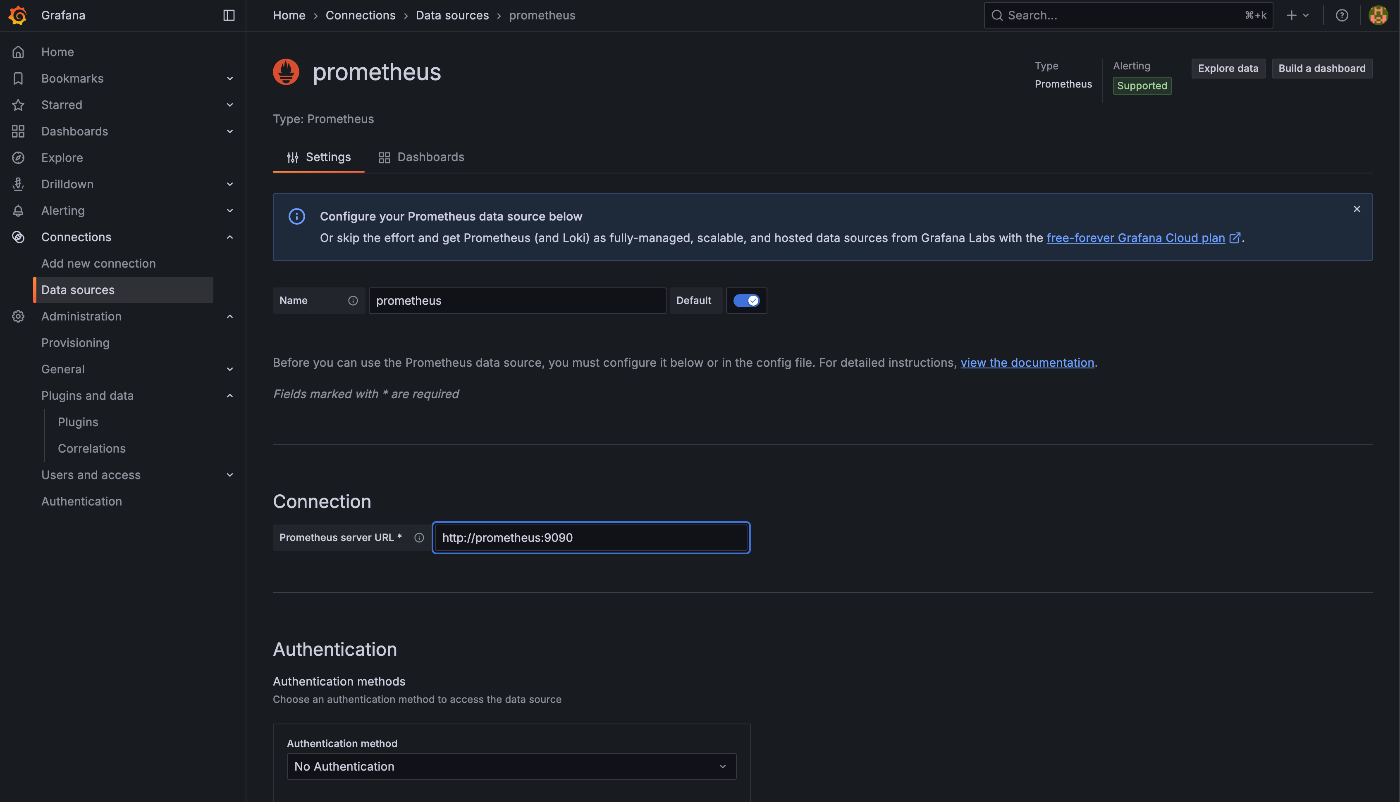
Task: Expand the Users and access chevron
Action: click(230, 475)
